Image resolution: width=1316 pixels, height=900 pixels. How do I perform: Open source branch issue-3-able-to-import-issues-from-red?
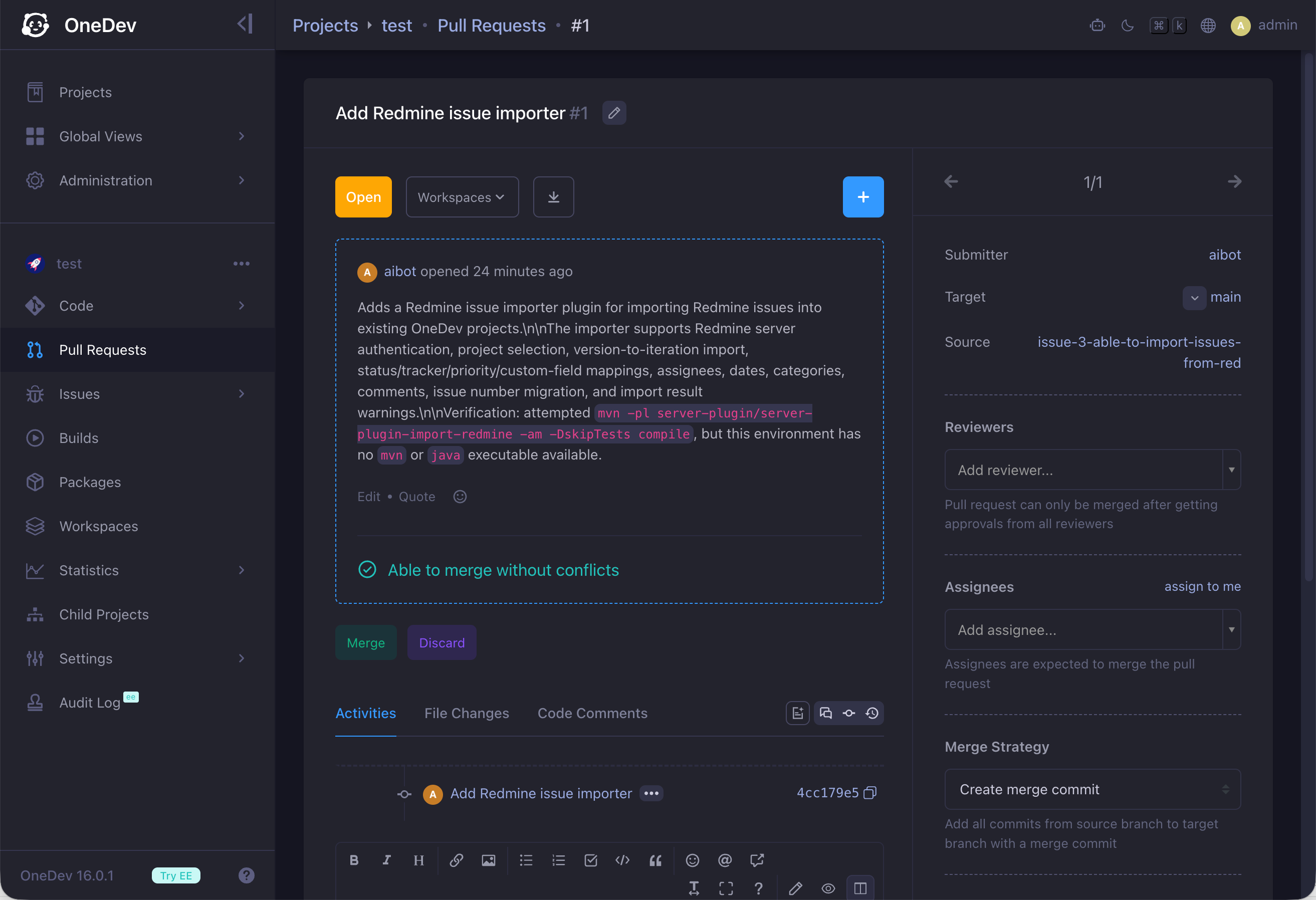(1139, 352)
